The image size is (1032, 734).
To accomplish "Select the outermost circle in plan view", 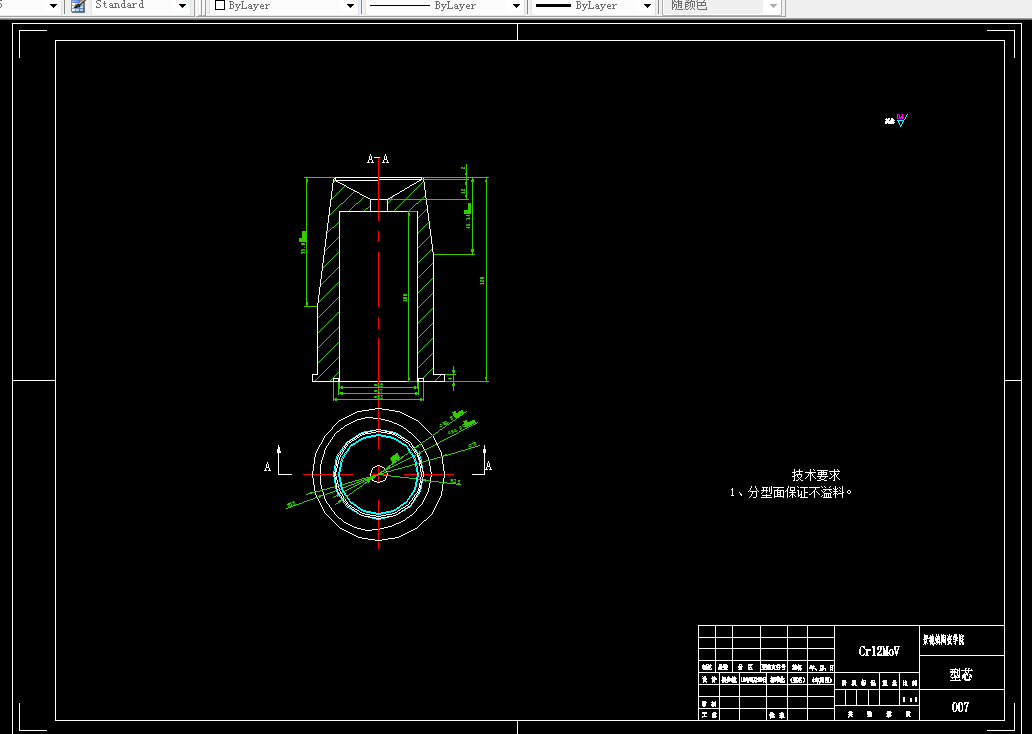I will coord(378,474).
